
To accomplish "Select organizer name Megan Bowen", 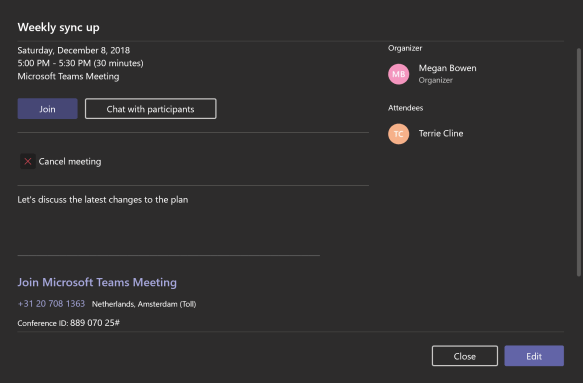I will (447, 68).
